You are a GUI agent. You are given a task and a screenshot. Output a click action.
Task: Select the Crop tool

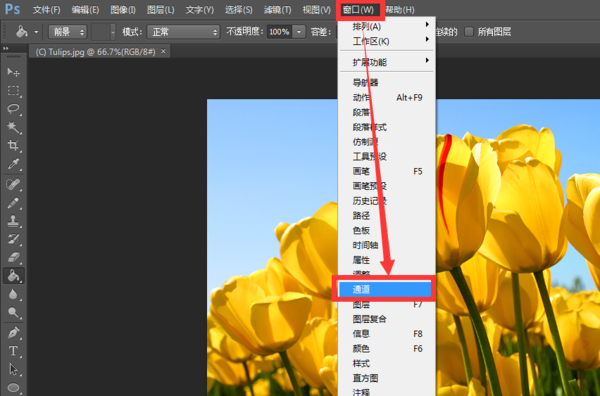click(13, 145)
